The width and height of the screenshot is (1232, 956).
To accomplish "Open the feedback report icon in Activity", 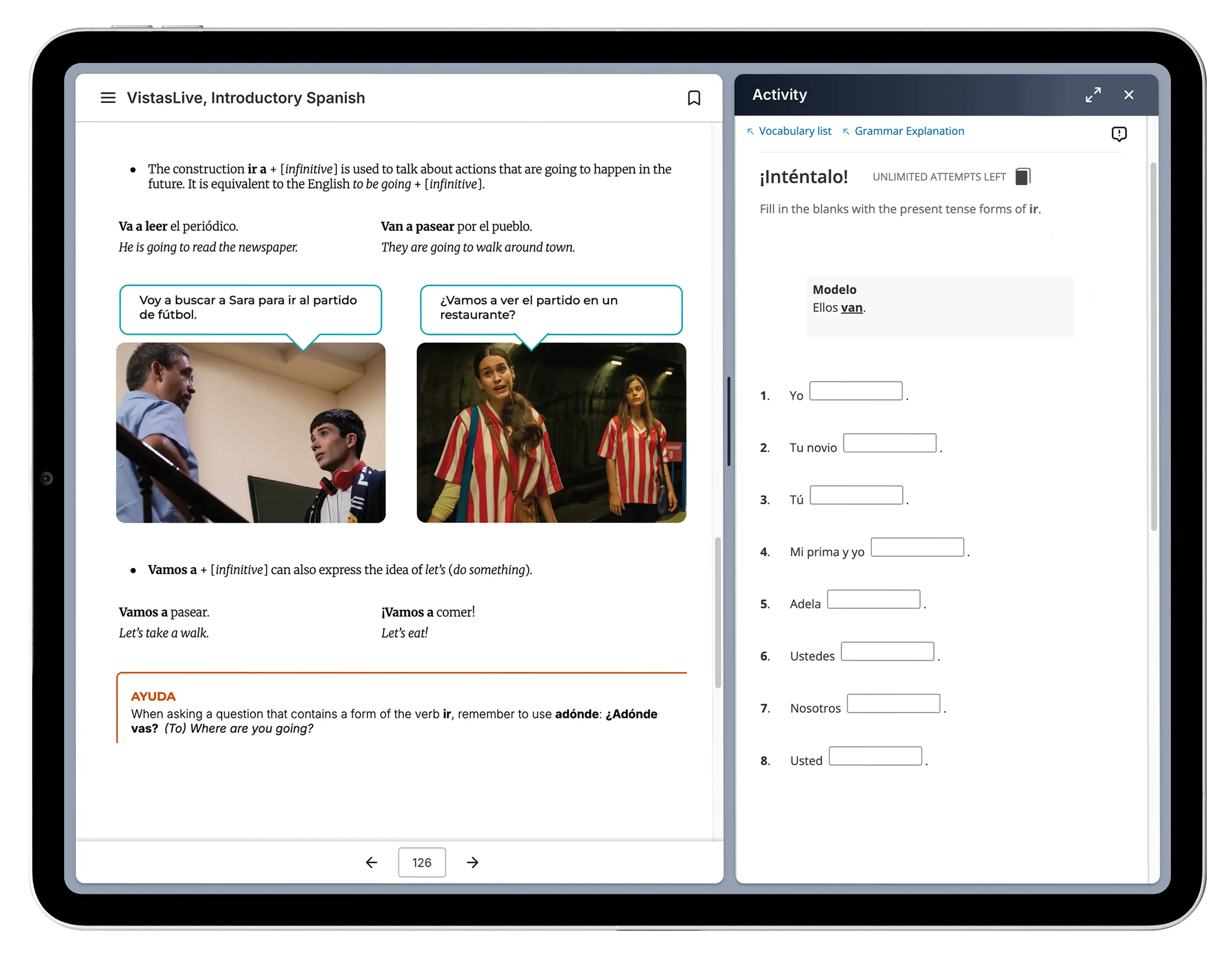I will point(1118,134).
